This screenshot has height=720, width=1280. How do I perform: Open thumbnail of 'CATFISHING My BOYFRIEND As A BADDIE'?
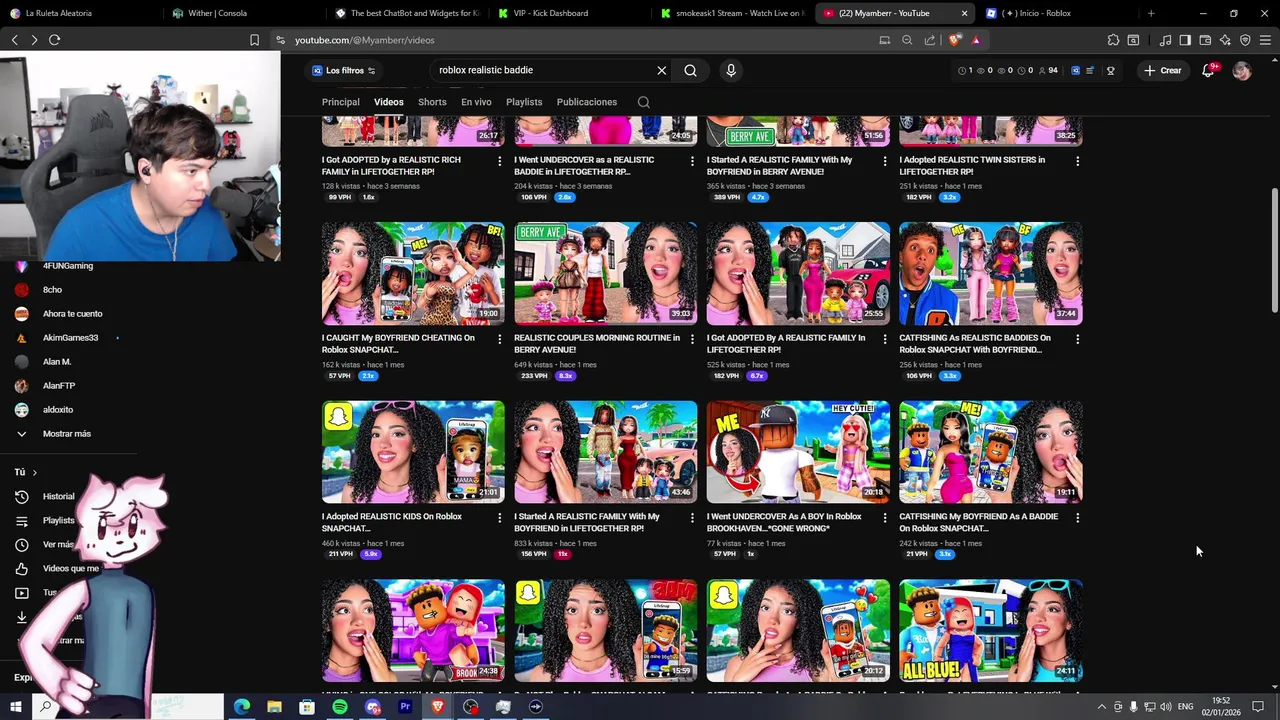pyautogui.click(x=990, y=452)
